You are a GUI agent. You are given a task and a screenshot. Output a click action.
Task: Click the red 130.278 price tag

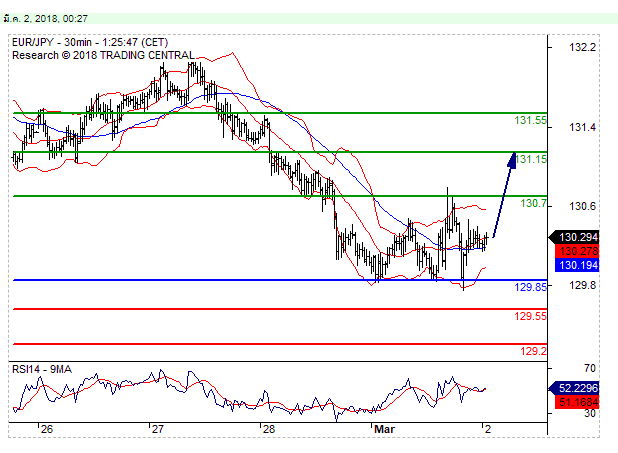click(577, 251)
